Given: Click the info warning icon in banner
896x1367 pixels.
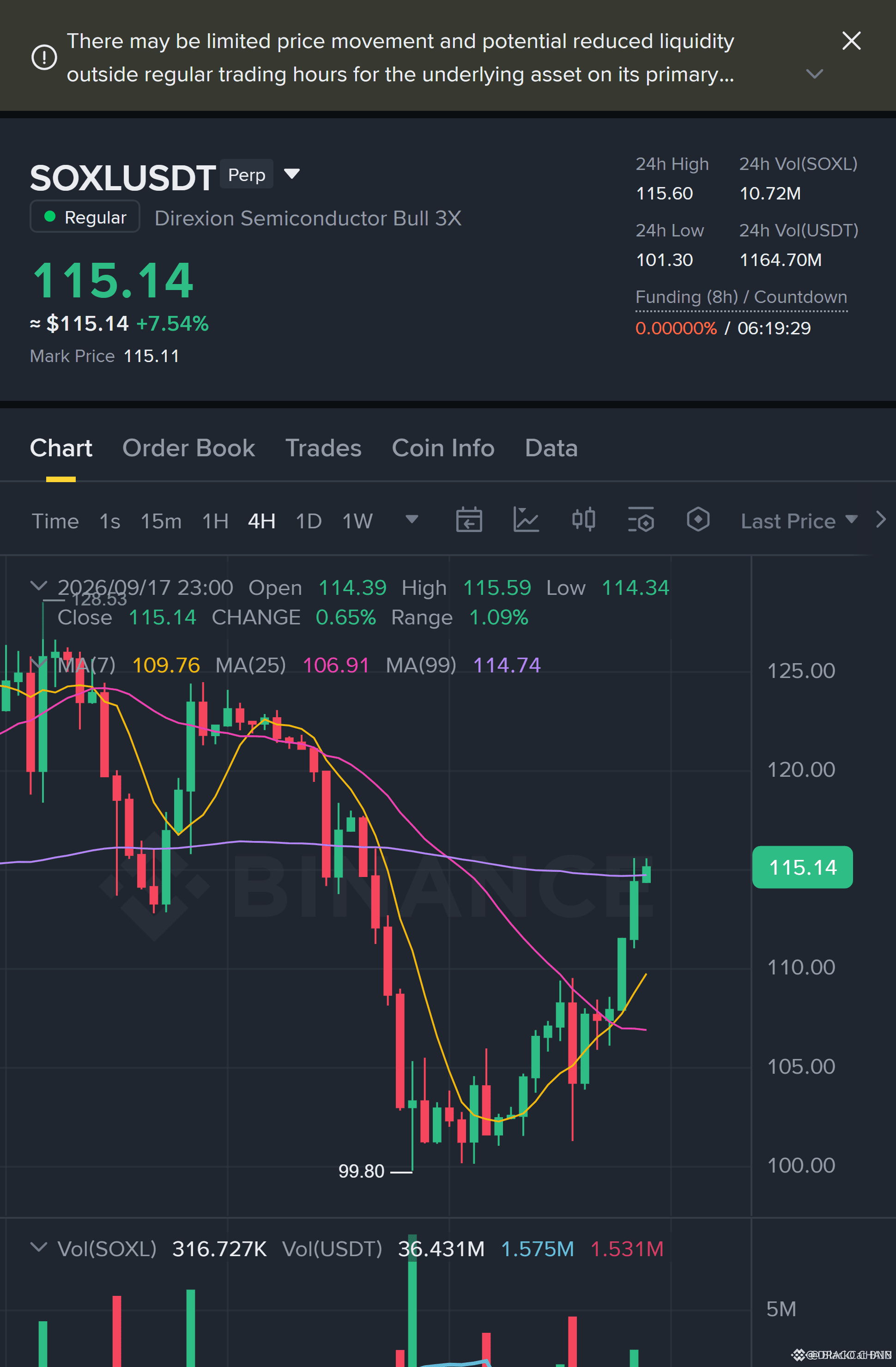Looking at the screenshot, I should point(44,57).
